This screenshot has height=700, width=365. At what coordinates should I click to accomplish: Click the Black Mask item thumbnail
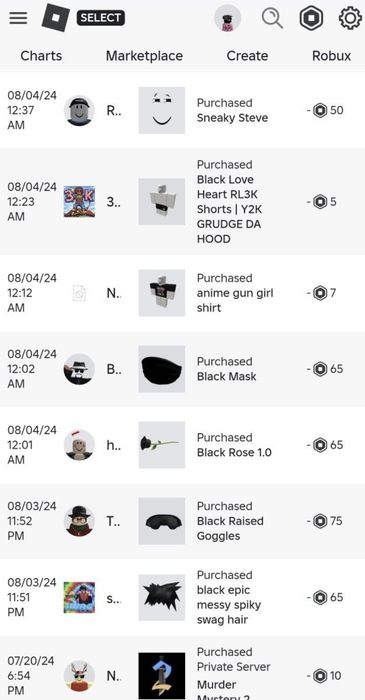pyautogui.click(x=162, y=369)
